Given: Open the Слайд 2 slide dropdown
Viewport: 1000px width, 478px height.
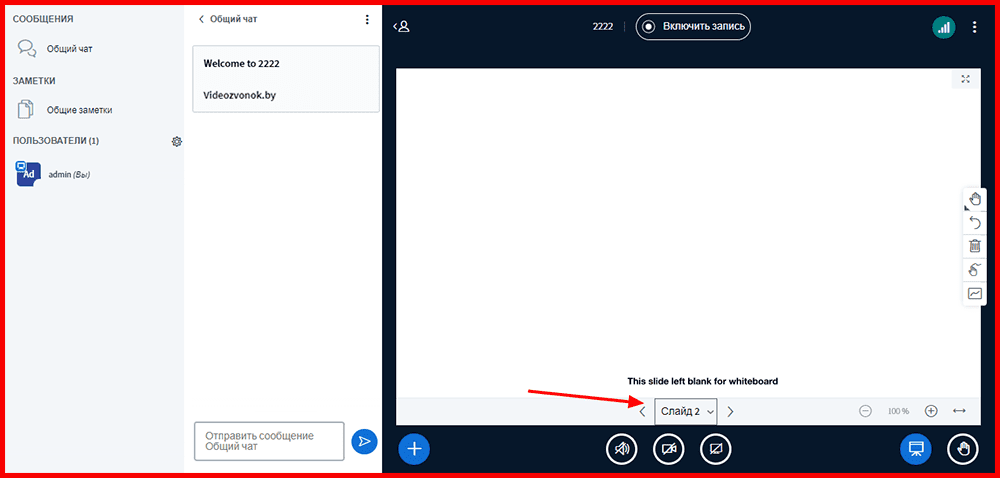Looking at the screenshot, I should [686, 411].
